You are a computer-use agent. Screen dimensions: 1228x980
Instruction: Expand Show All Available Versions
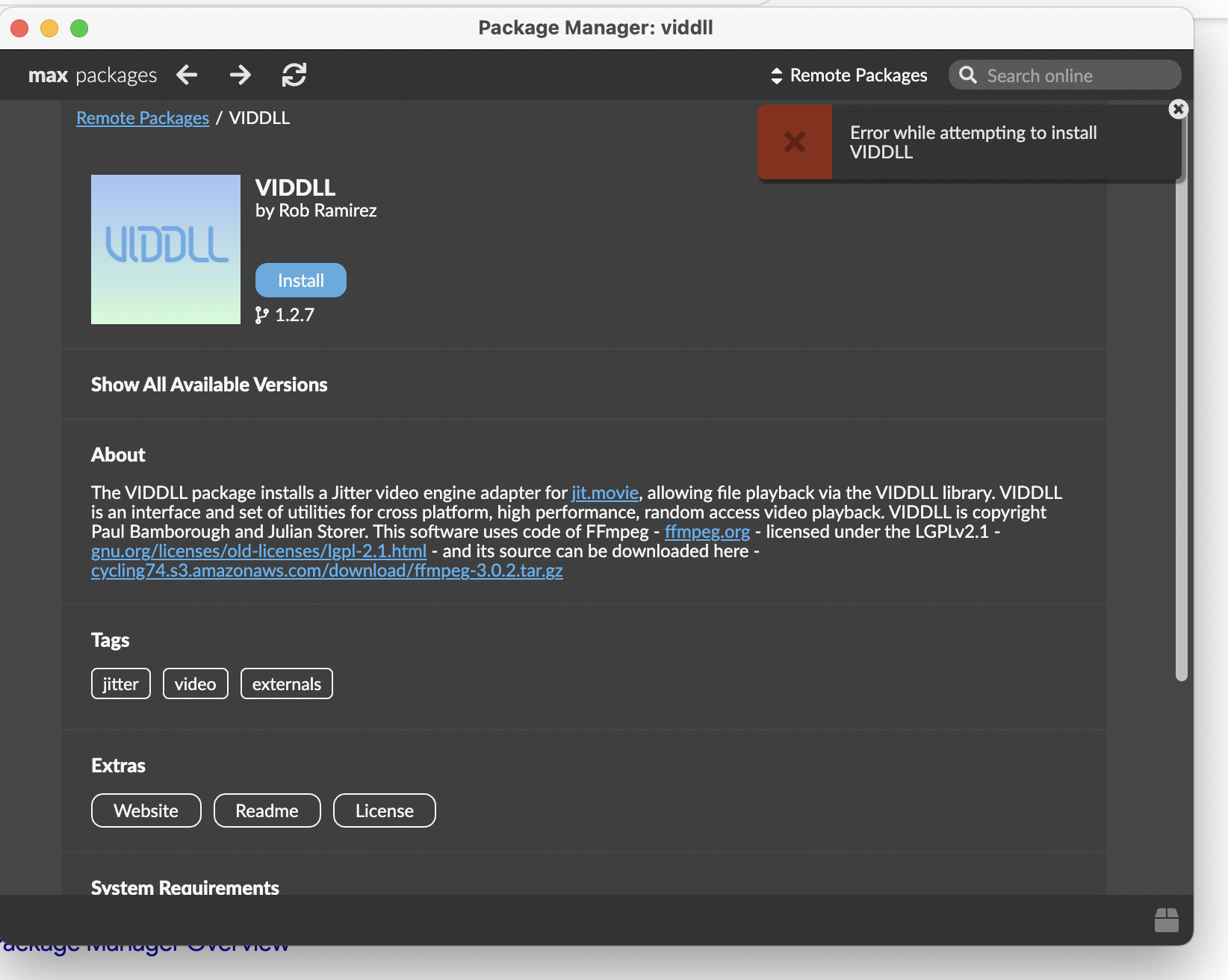tap(209, 385)
